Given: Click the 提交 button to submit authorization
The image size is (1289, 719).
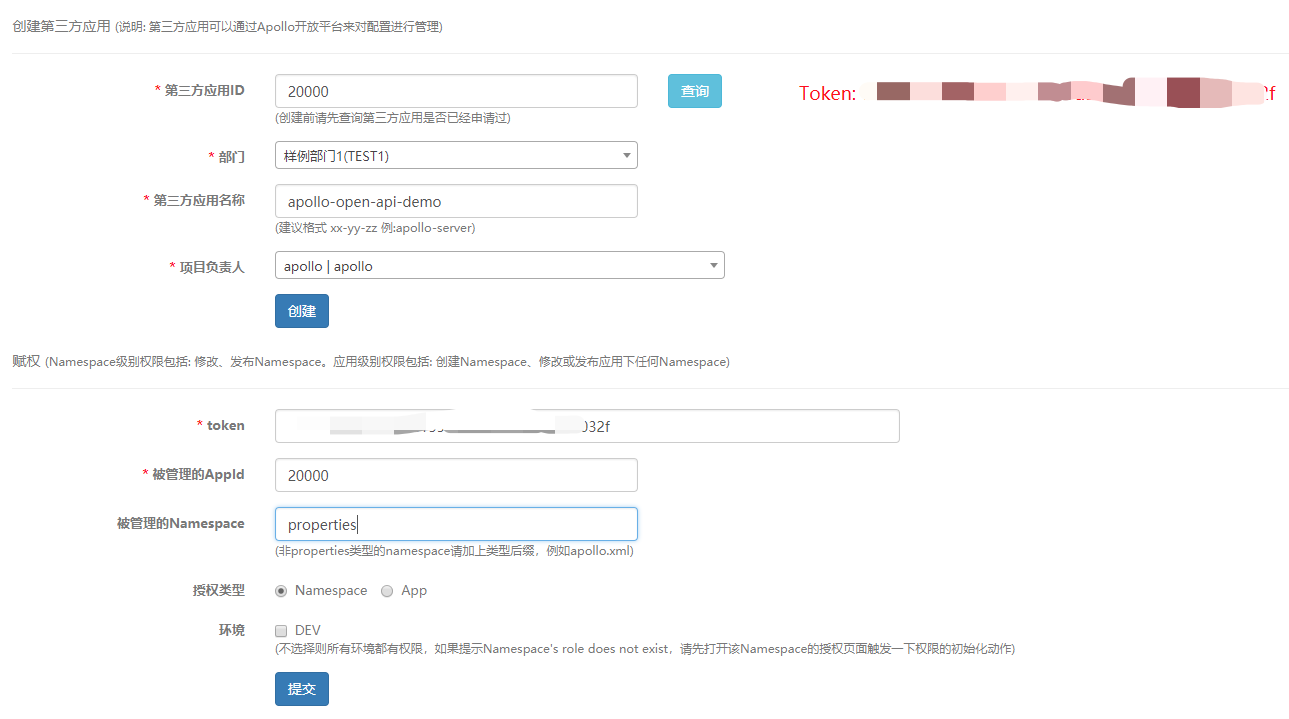Looking at the screenshot, I should tap(301, 688).
